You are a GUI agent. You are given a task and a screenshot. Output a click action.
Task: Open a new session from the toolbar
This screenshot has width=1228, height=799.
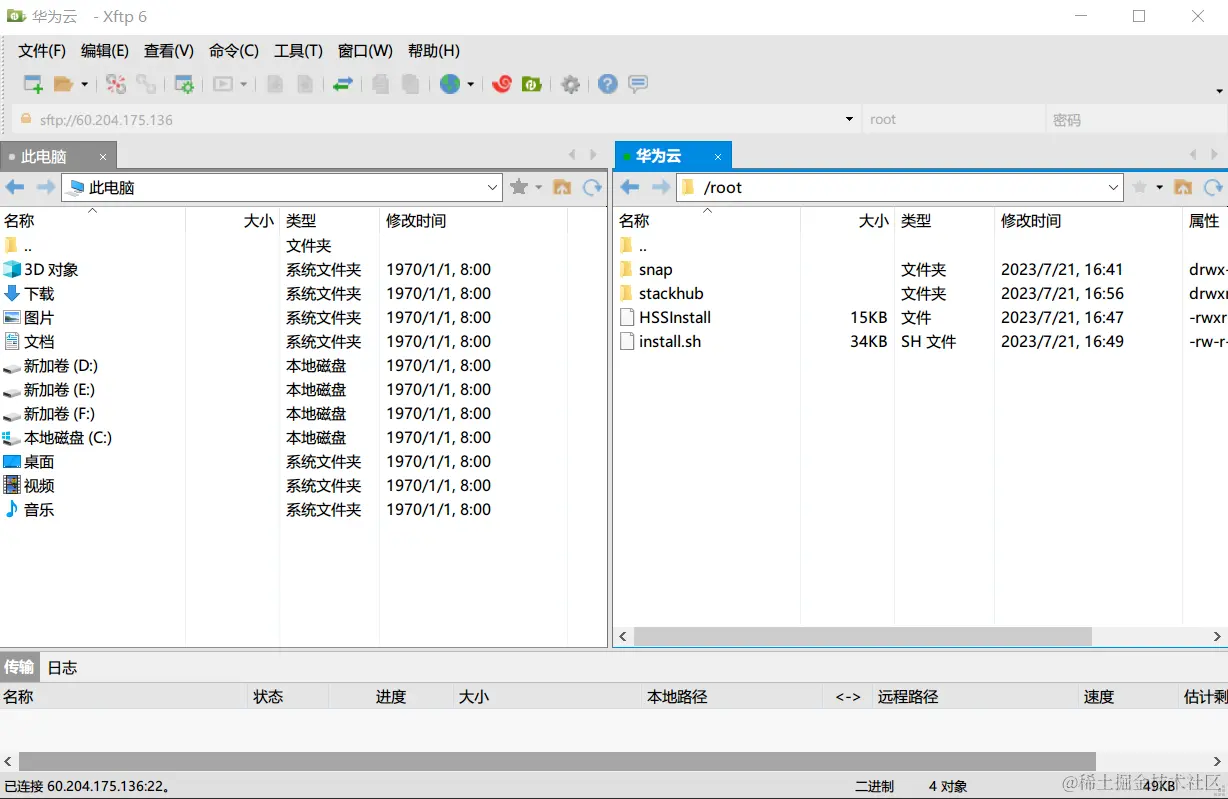(x=31, y=84)
